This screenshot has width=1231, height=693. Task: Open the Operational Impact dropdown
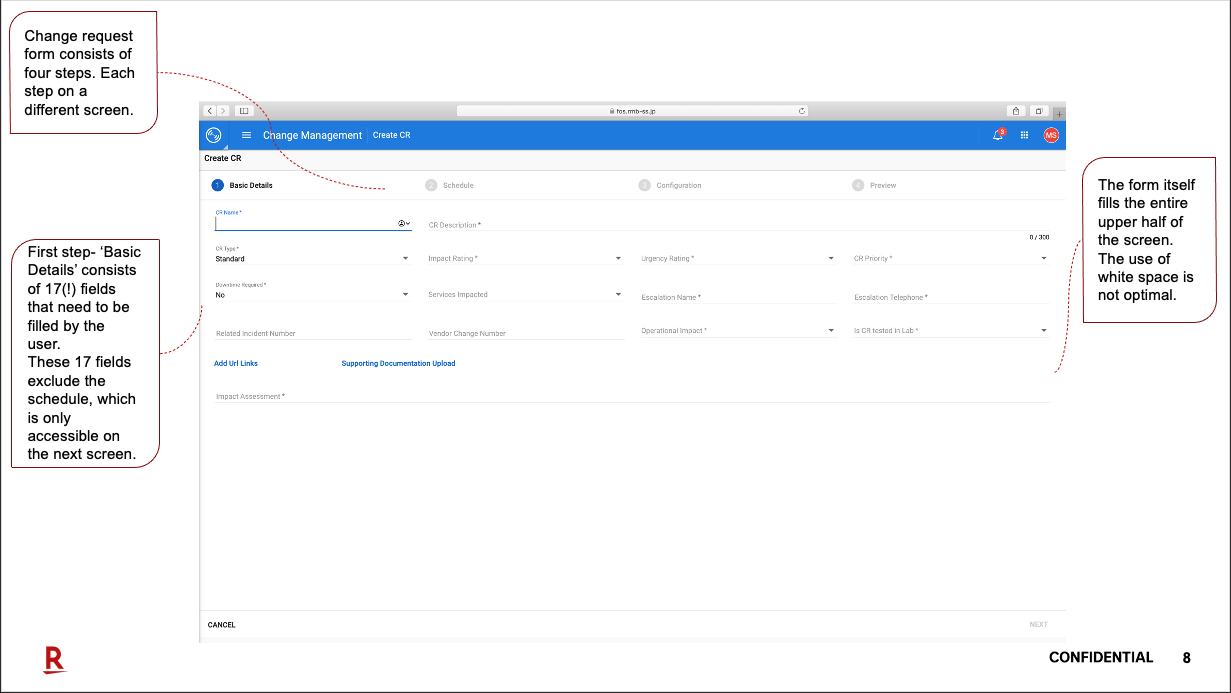coord(738,330)
